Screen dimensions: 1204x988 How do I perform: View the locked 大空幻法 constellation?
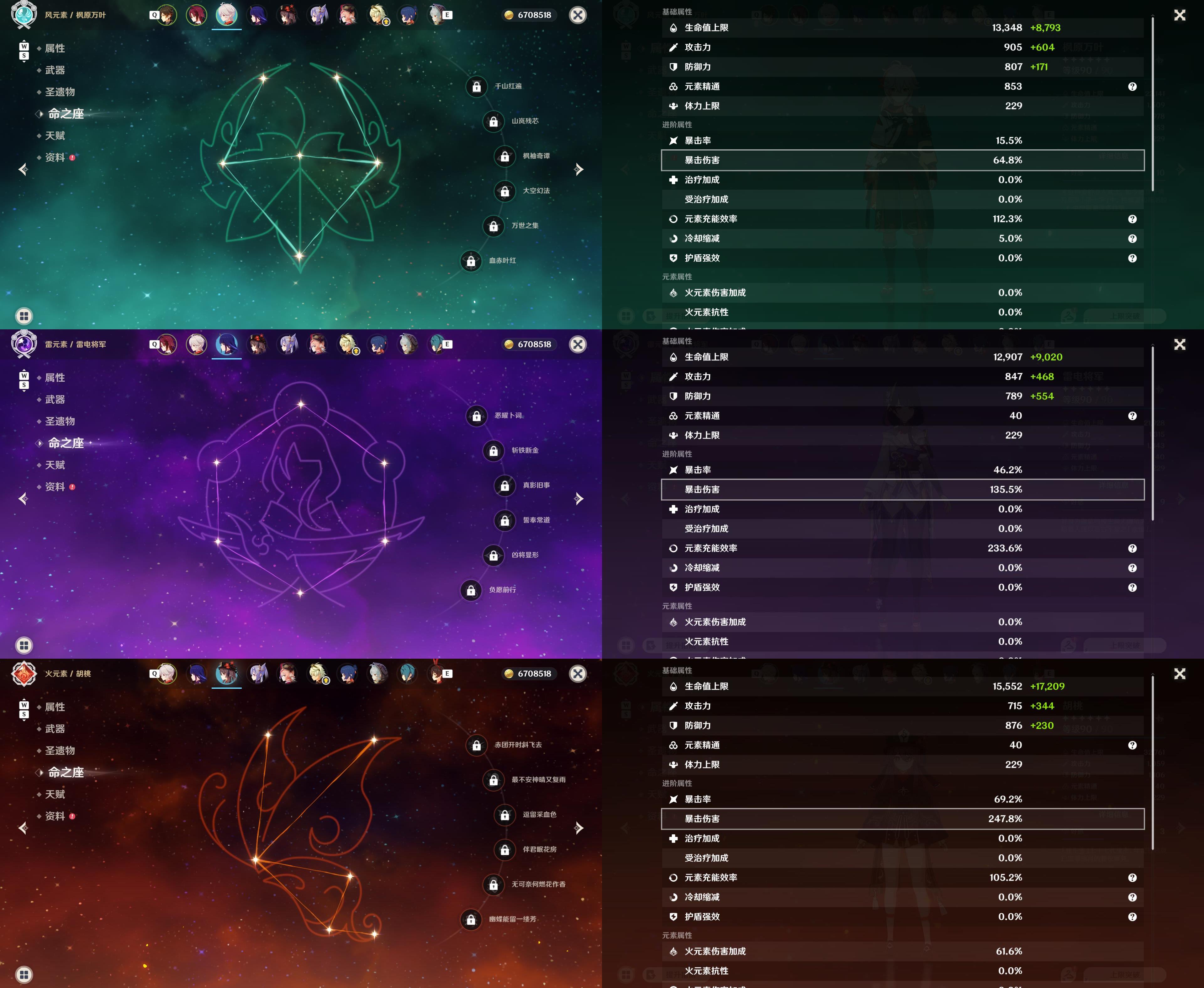505,191
